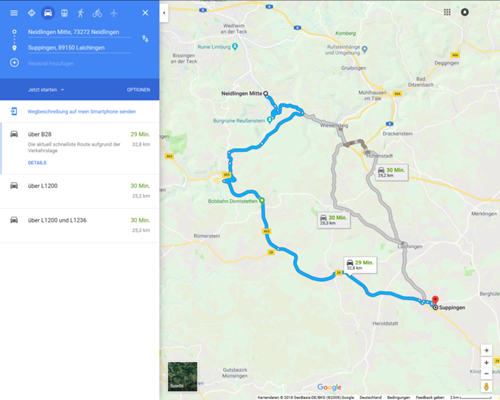Send directions to my smartphone link
This screenshot has height=400, width=500.
pos(81,111)
